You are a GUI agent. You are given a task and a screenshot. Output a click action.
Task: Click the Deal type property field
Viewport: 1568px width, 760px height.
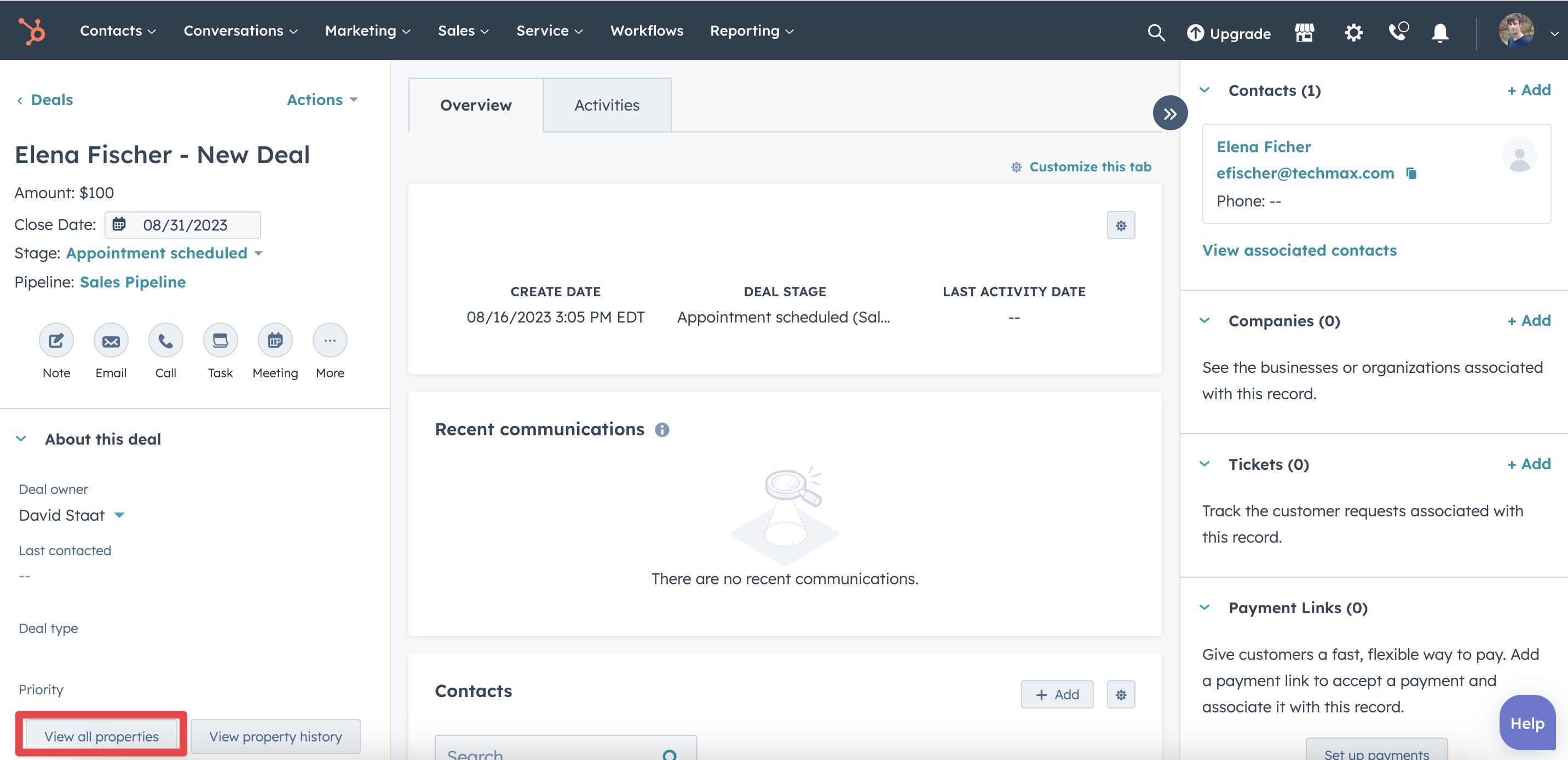(x=48, y=629)
